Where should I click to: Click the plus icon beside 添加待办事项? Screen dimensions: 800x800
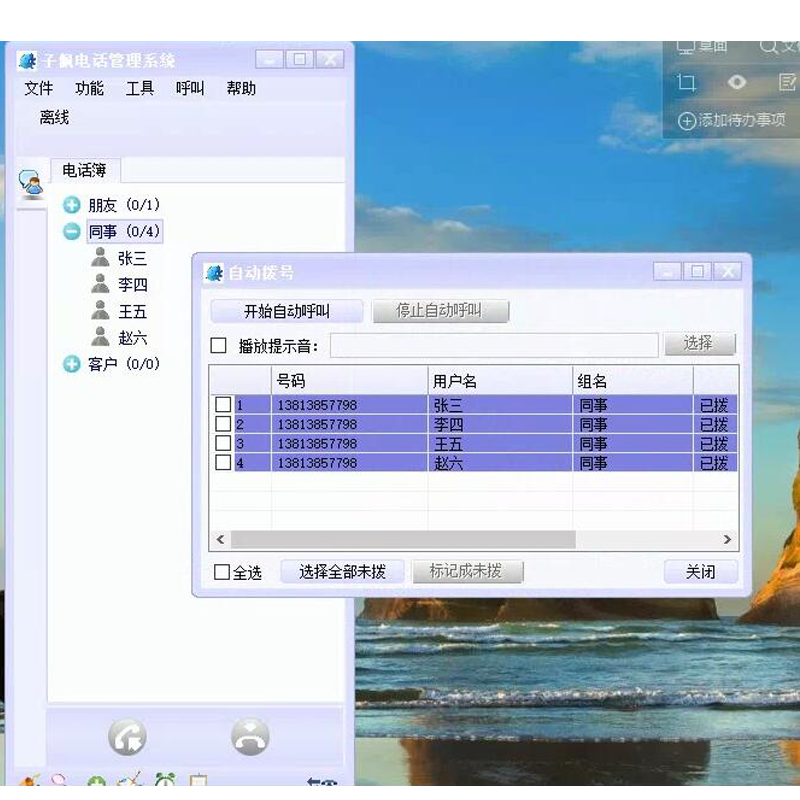click(687, 121)
